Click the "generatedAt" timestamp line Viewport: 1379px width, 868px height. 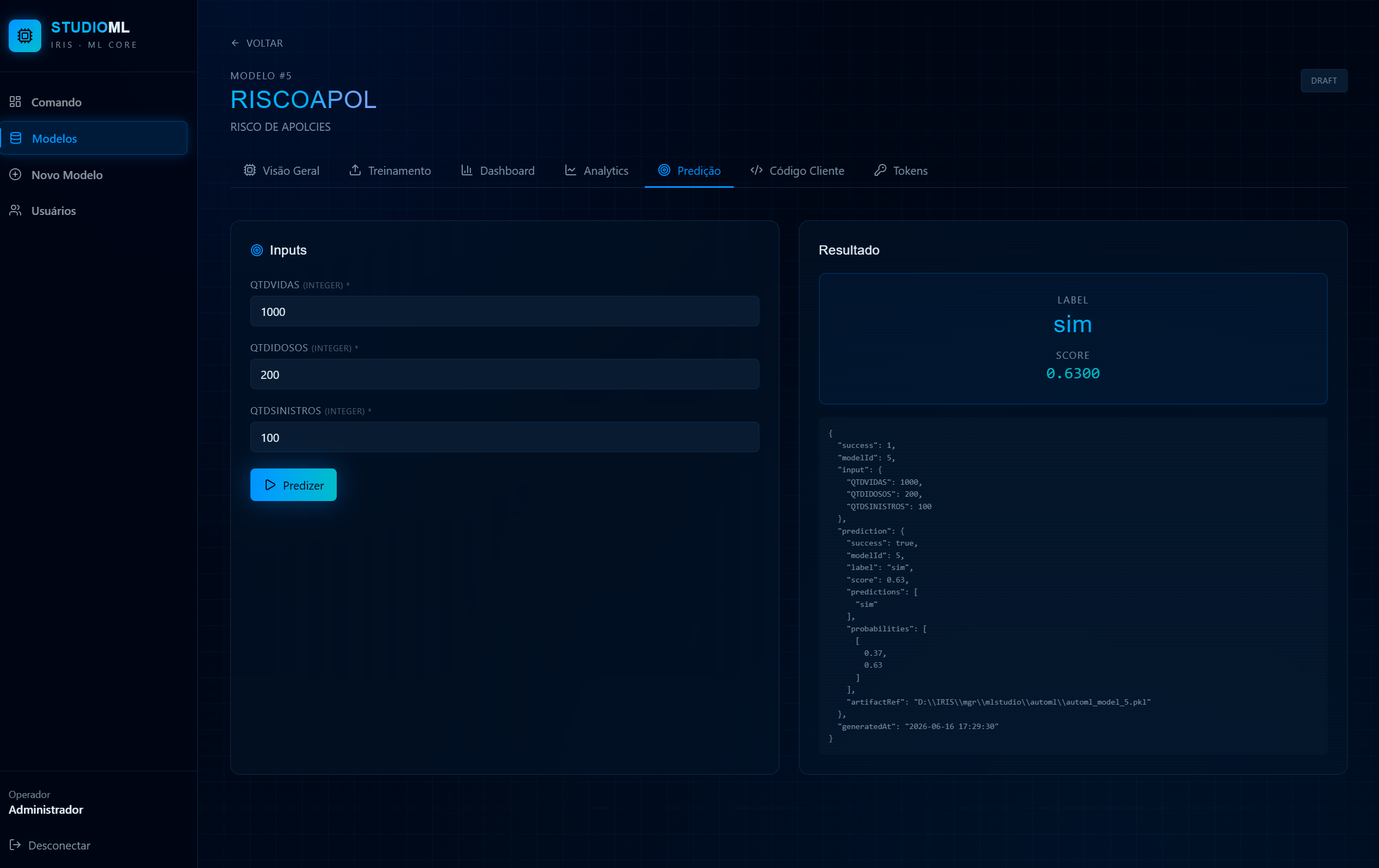coord(917,726)
